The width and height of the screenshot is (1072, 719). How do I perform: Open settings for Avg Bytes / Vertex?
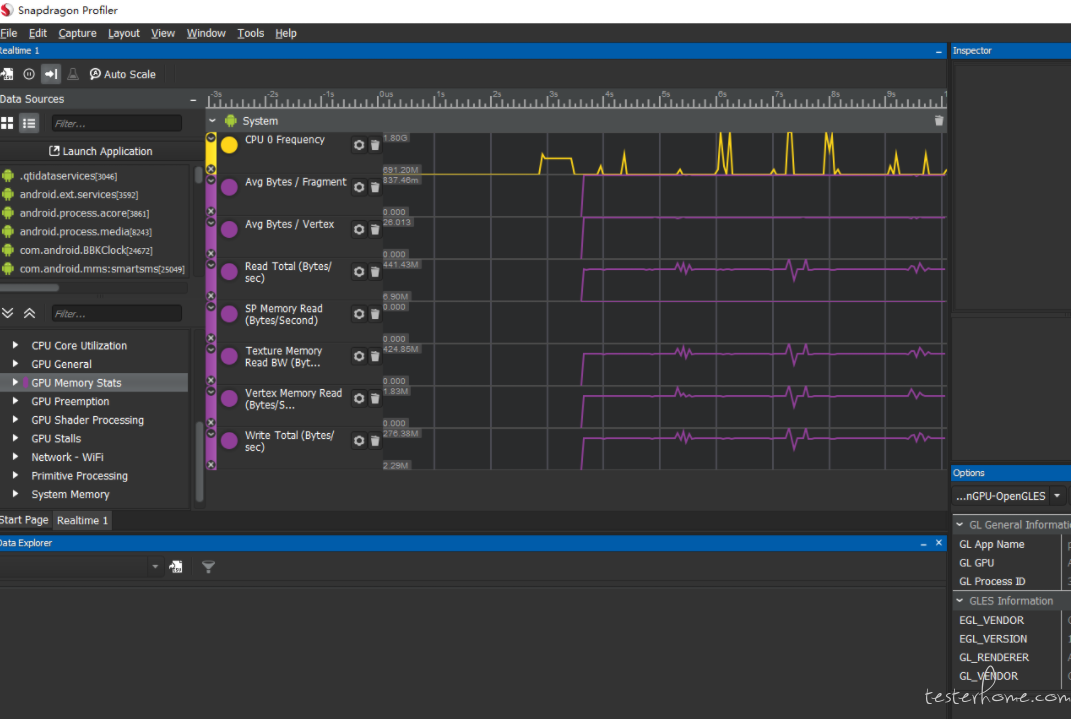click(359, 229)
